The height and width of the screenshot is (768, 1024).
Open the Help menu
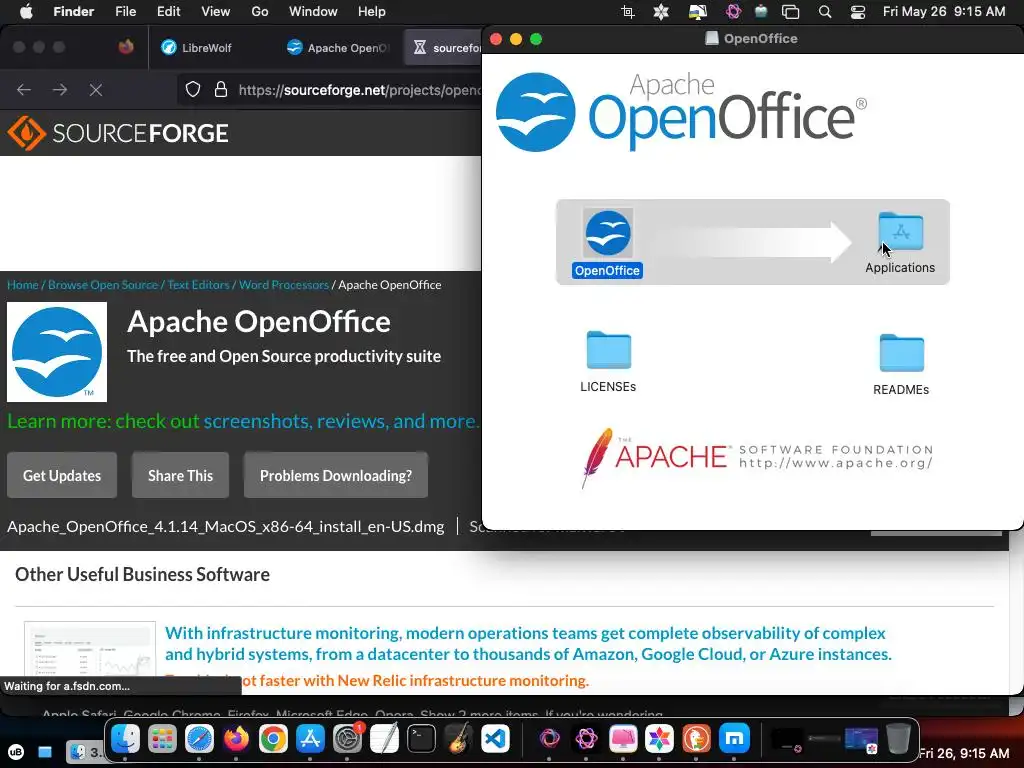coord(372,12)
